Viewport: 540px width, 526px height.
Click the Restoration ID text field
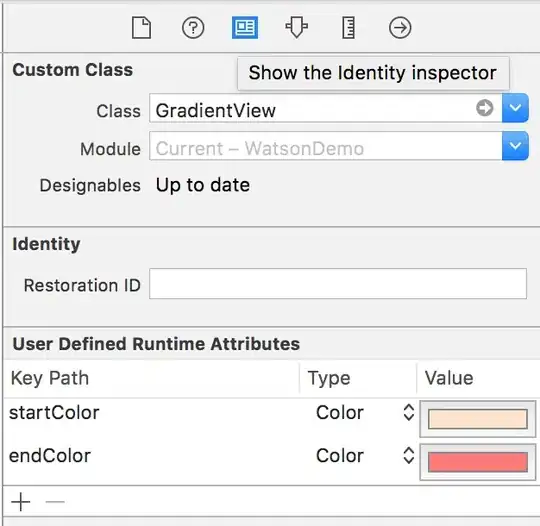(338, 284)
